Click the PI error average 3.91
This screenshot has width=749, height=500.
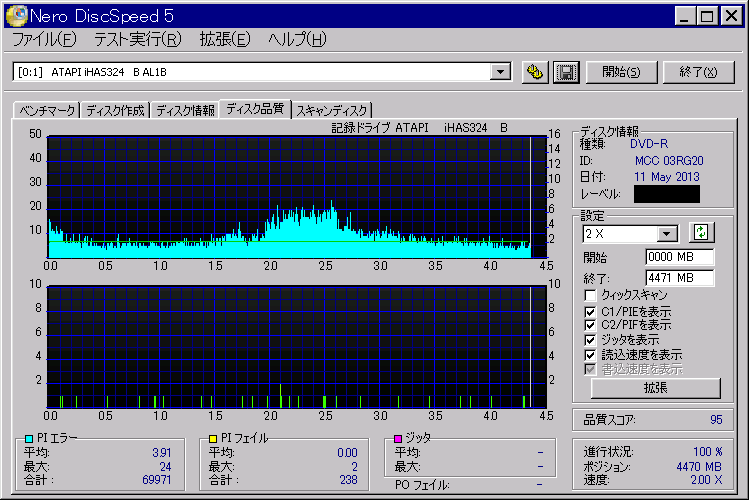(162, 452)
